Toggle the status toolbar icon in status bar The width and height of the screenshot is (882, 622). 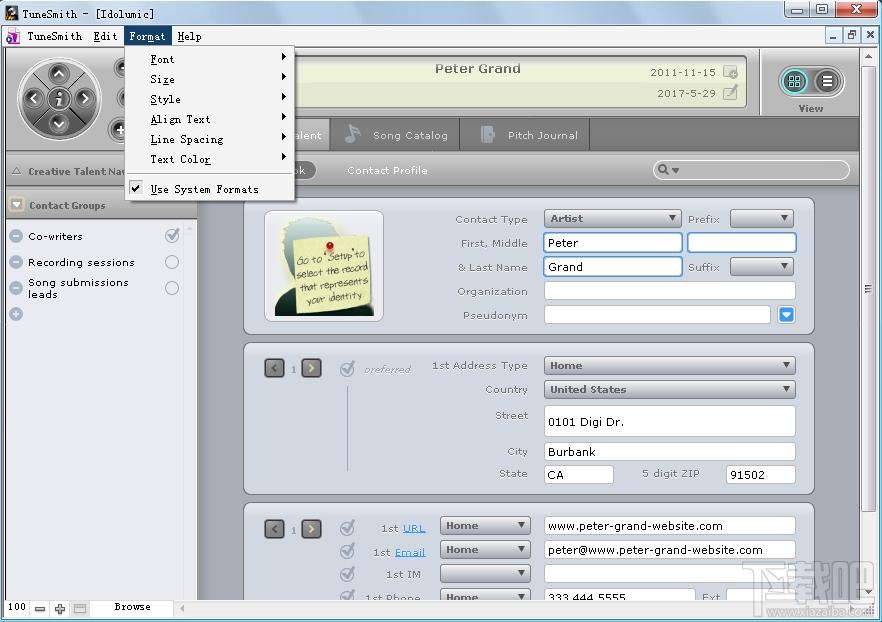pos(80,609)
